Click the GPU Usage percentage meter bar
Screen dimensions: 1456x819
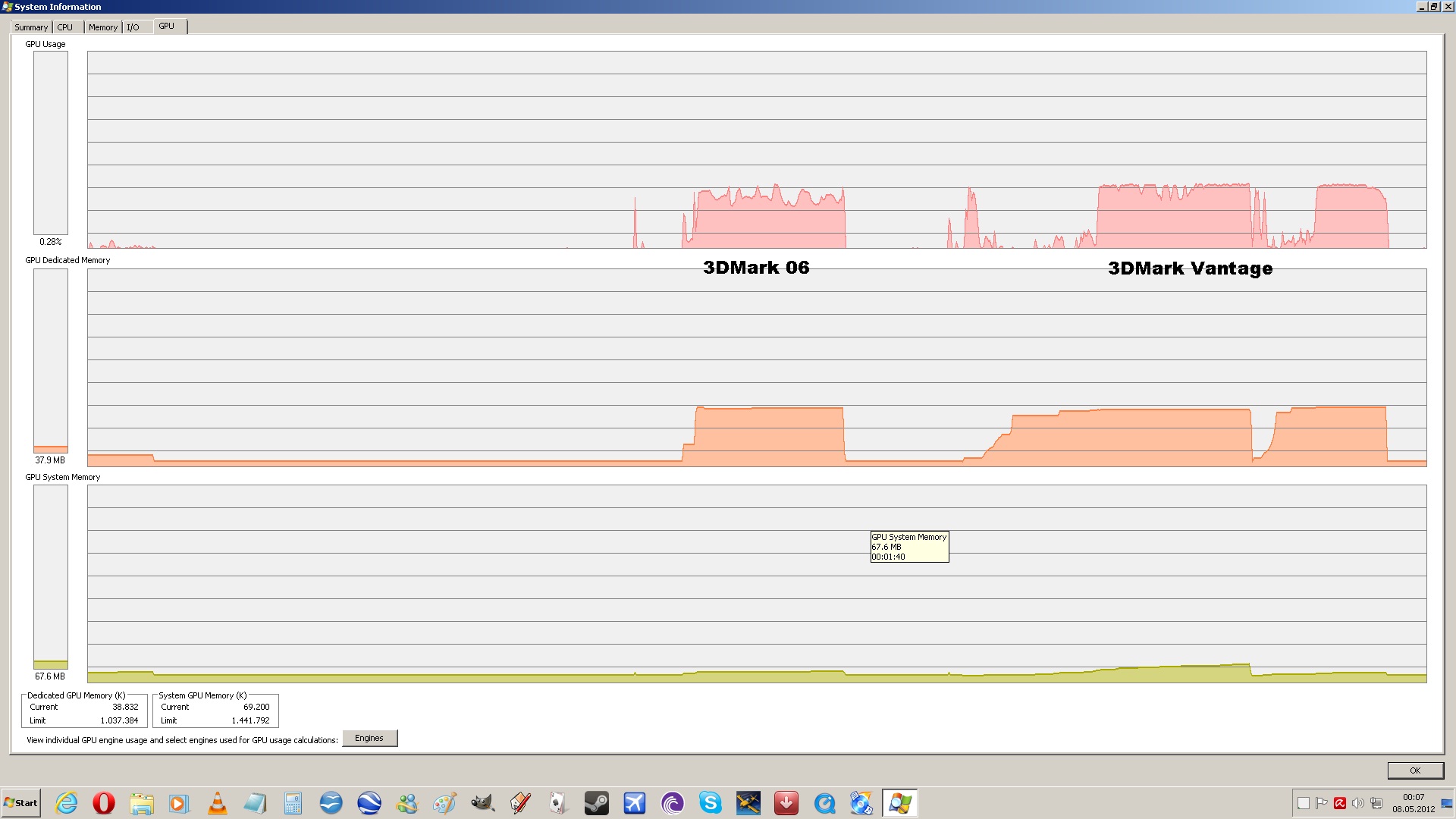click(x=51, y=143)
